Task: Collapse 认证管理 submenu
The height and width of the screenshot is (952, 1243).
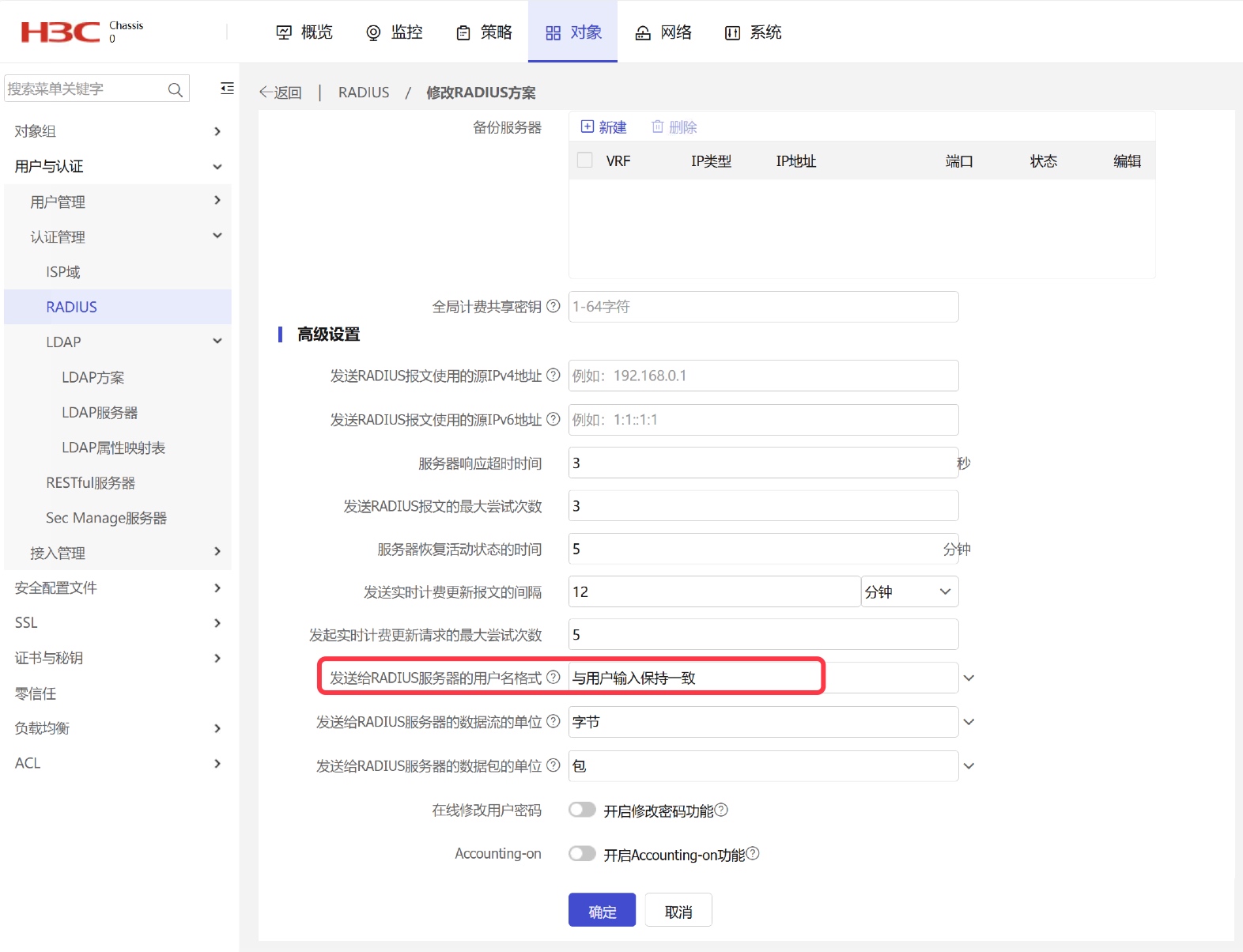Action: pos(217,236)
